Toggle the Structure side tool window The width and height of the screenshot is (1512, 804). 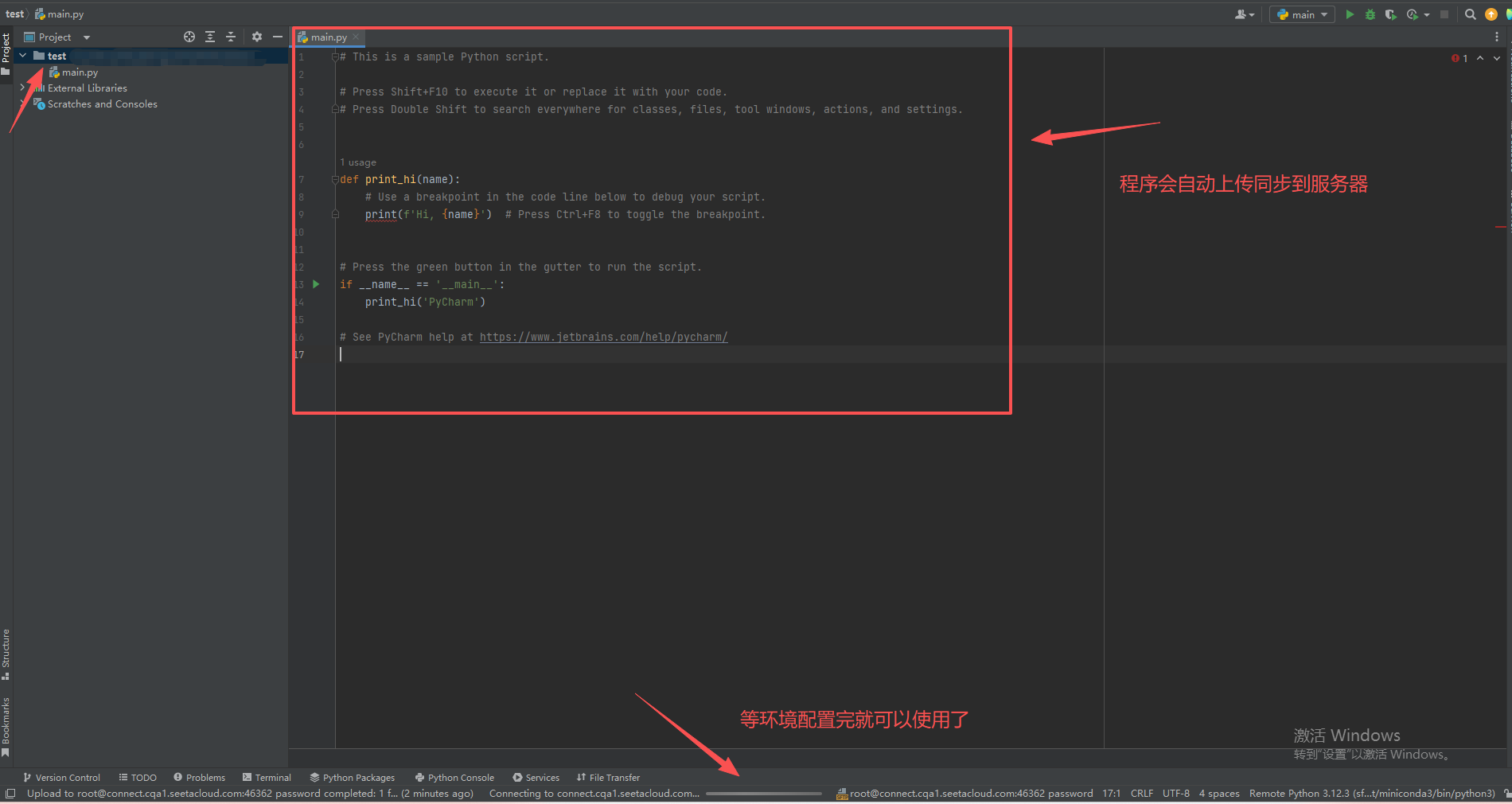(x=6, y=654)
